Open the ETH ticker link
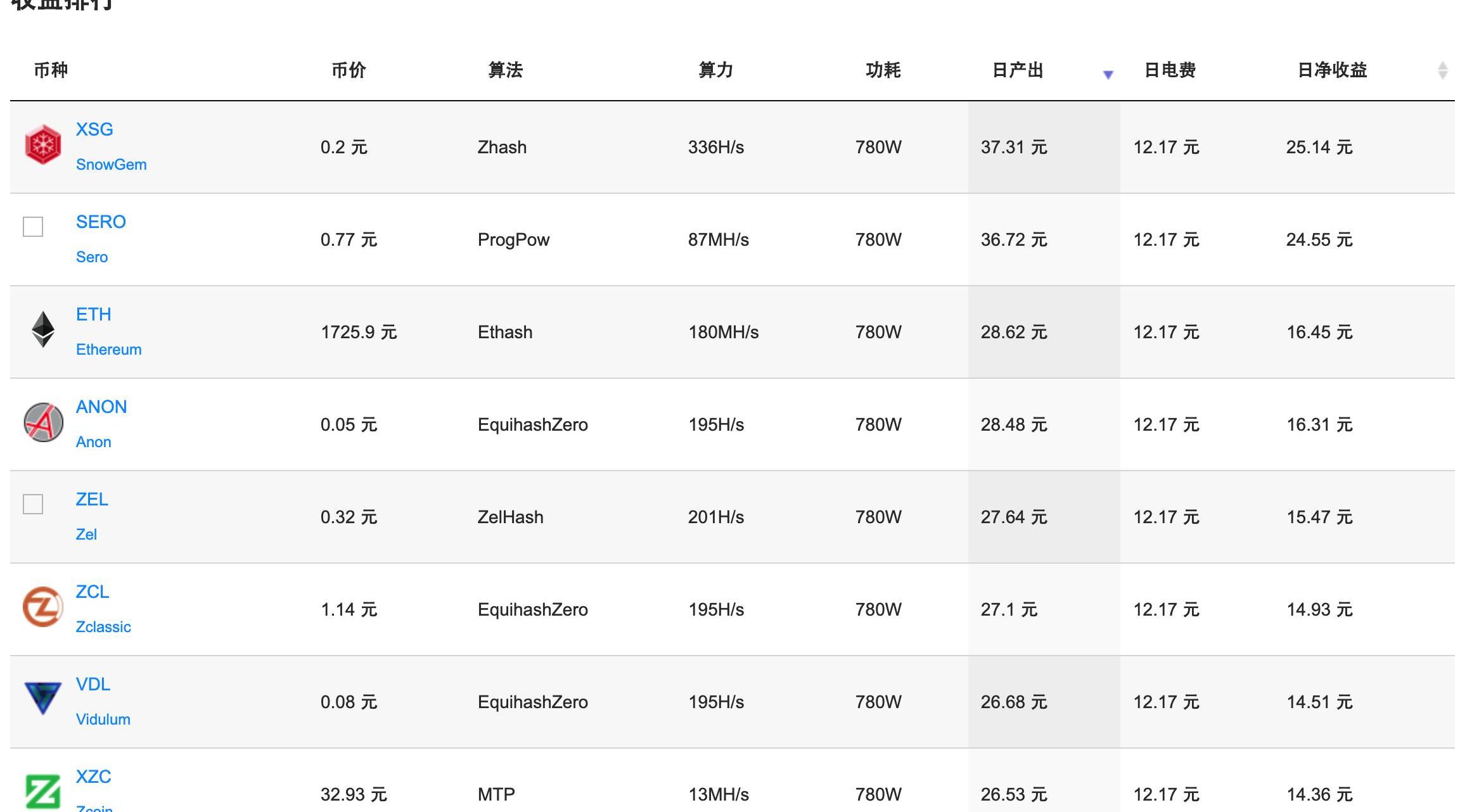Screen dimensions: 1460x812 pyautogui.click(x=93, y=314)
